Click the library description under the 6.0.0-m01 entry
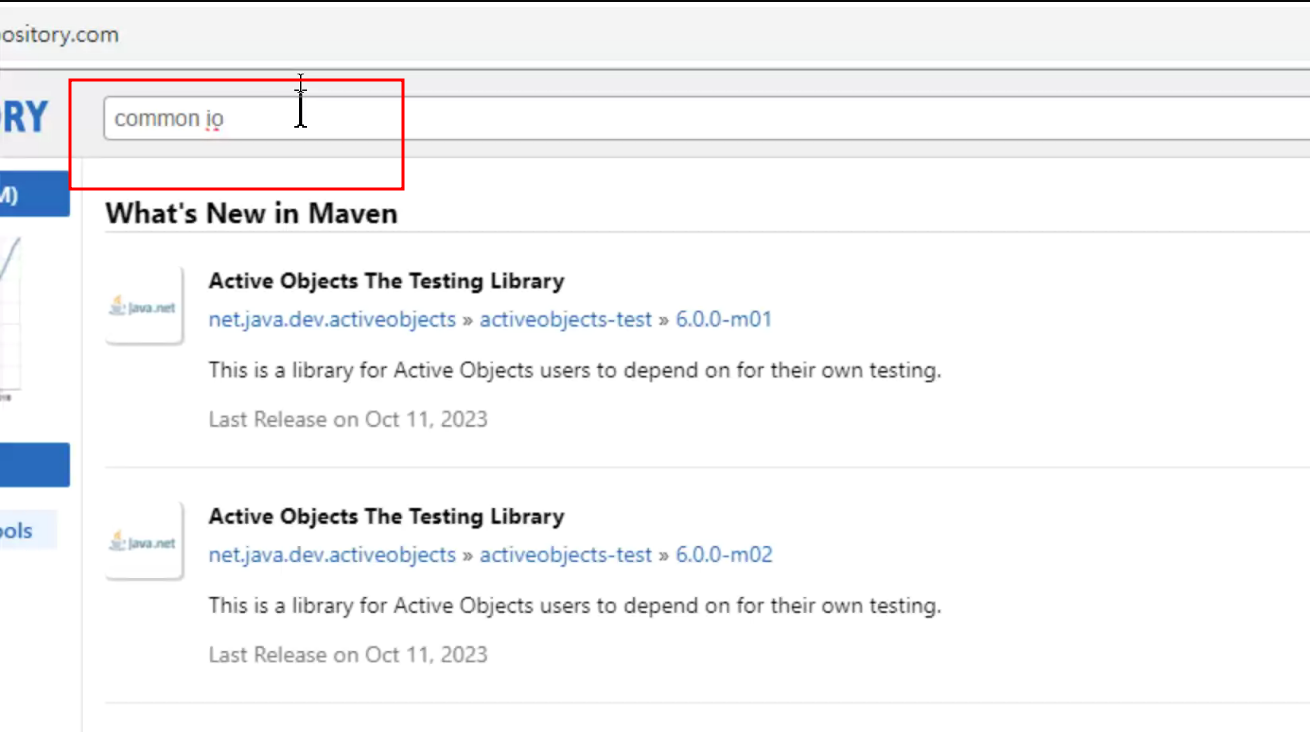The image size is (1310, 732). [575, 371]
